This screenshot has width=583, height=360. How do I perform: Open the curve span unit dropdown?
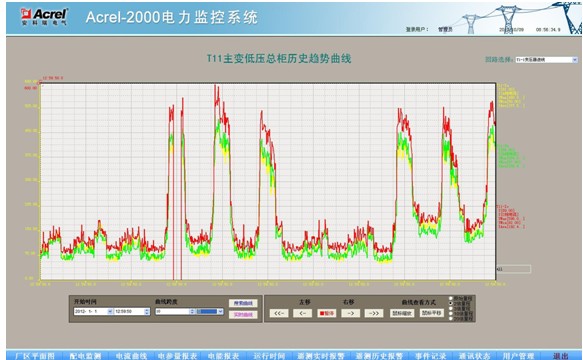coord(210,311)
